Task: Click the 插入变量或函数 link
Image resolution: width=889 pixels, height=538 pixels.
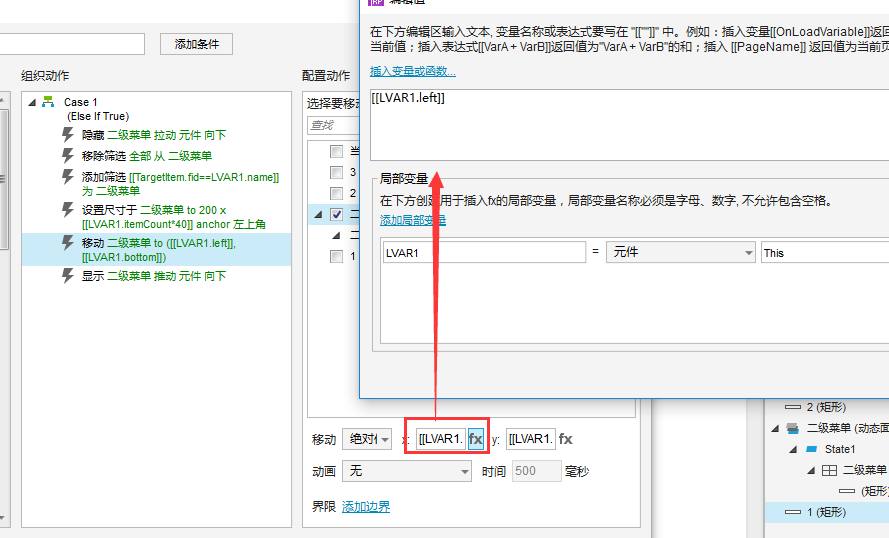Action: (413, 71)
